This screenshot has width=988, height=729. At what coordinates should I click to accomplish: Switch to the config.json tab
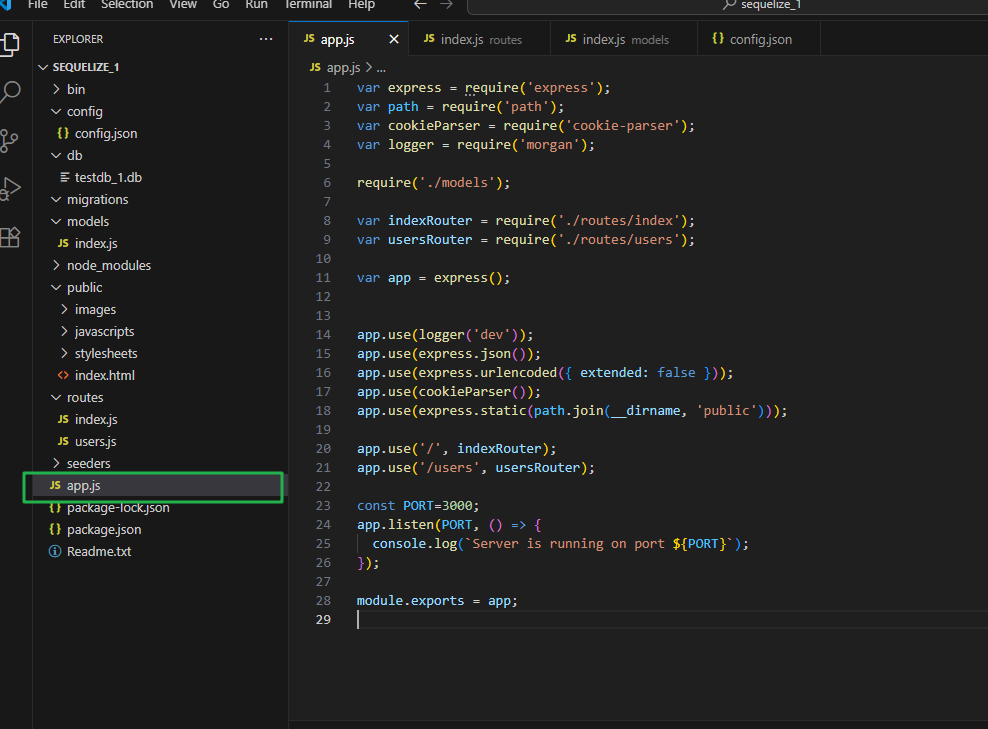[759, 39]
